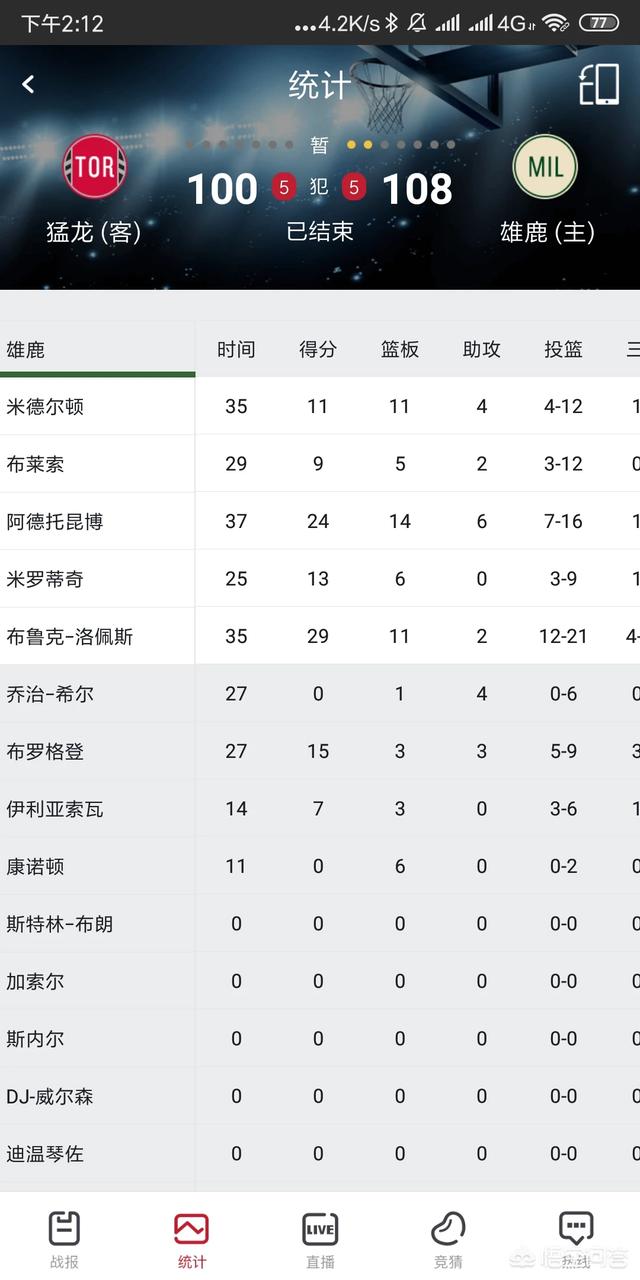The image size is (640, 1280).
Task: Open the 竞猜 guessing tab icon
Action: [448, 1228]
